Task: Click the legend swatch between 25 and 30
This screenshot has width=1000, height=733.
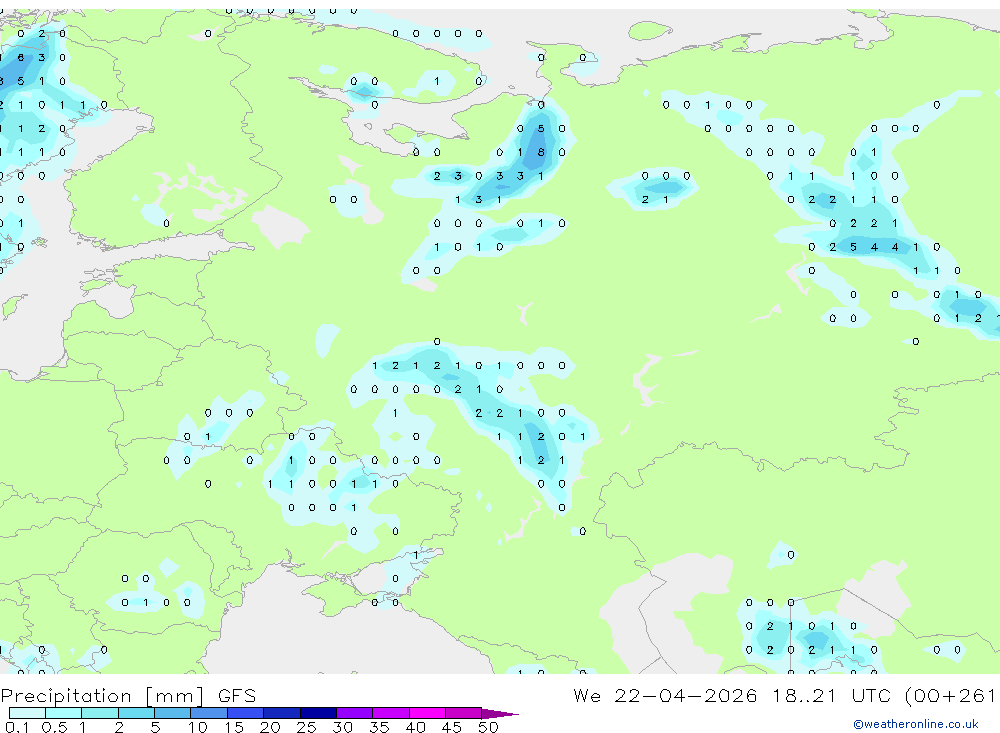Action: coord(318,713)
